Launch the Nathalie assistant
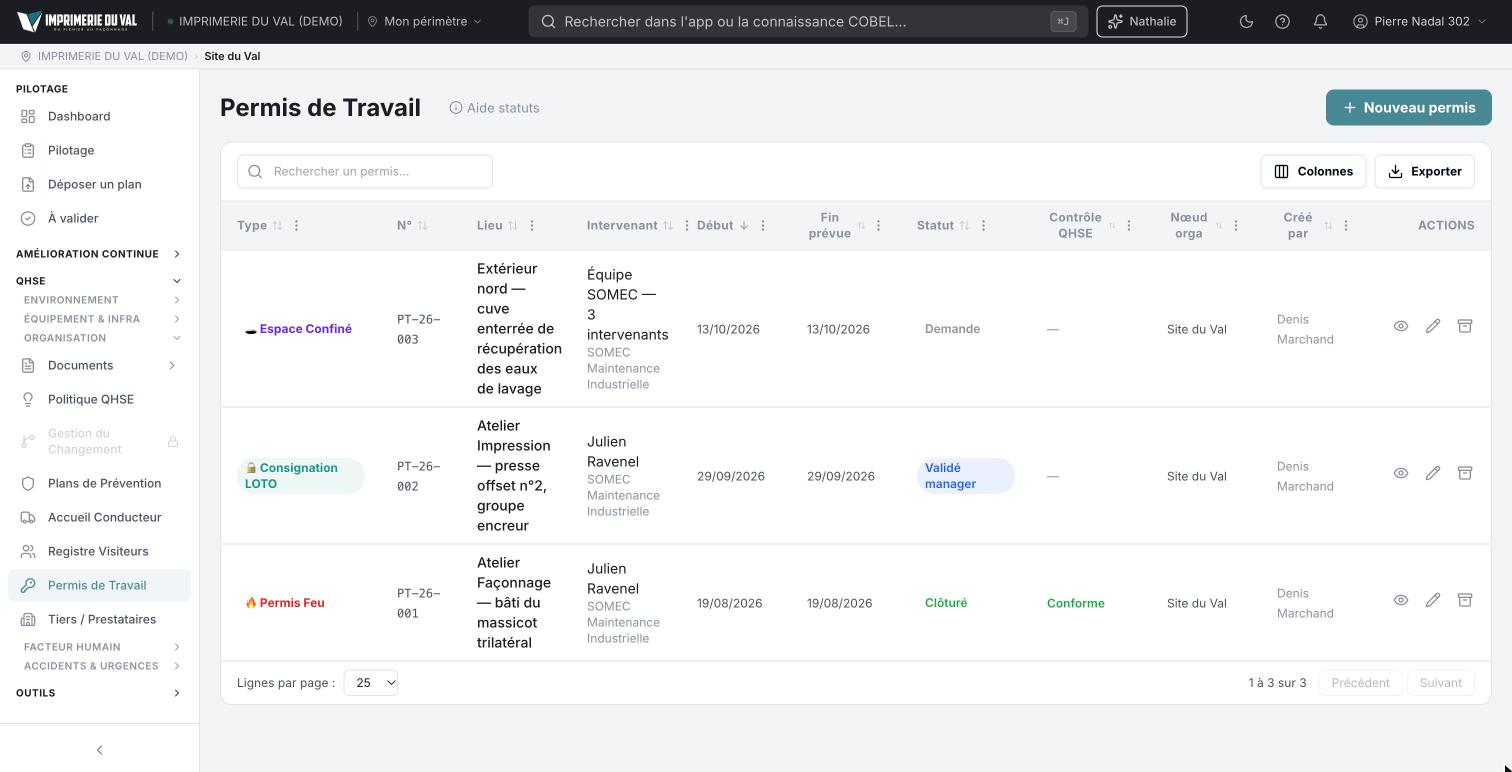 (1142, 21)
